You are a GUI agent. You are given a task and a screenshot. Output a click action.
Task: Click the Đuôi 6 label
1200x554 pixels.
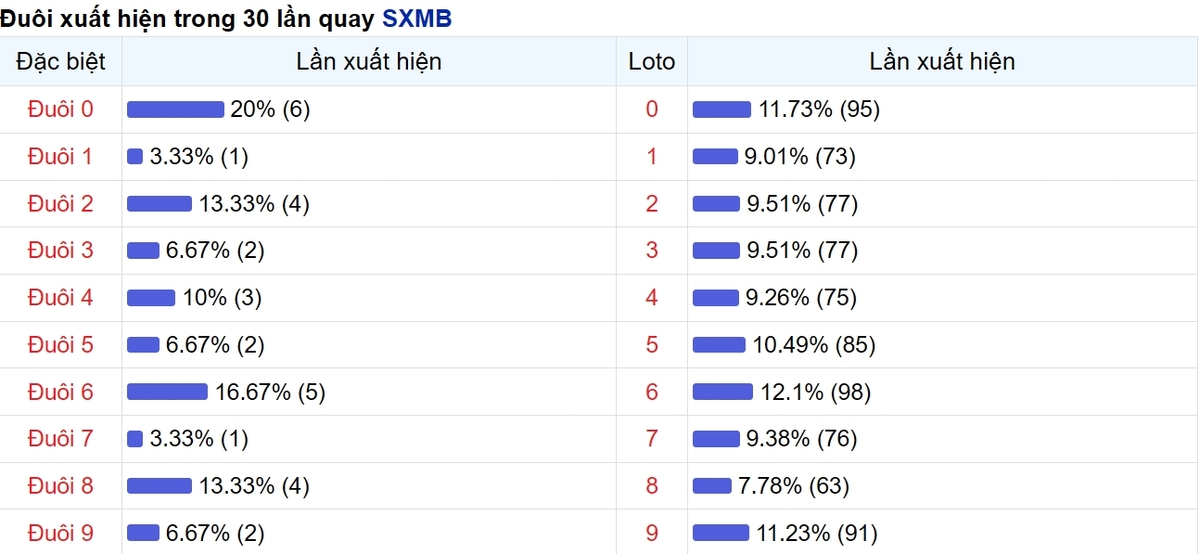[61, 391]
